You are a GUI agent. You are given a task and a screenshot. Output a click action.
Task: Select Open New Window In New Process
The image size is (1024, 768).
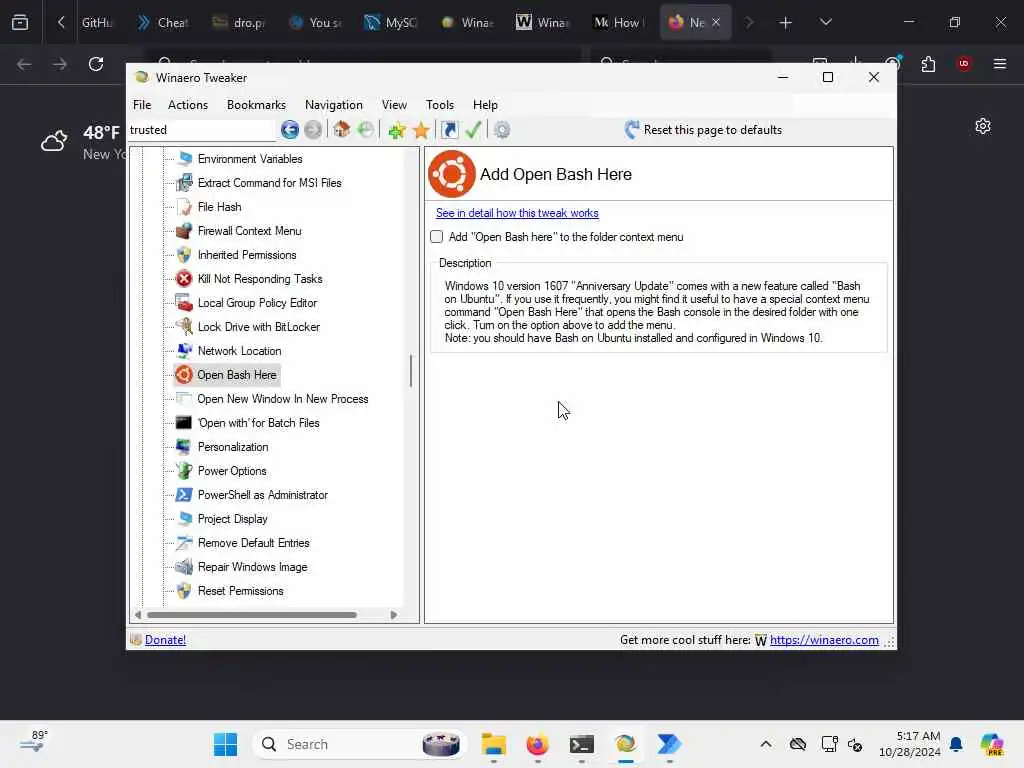(x=283, y=399)
